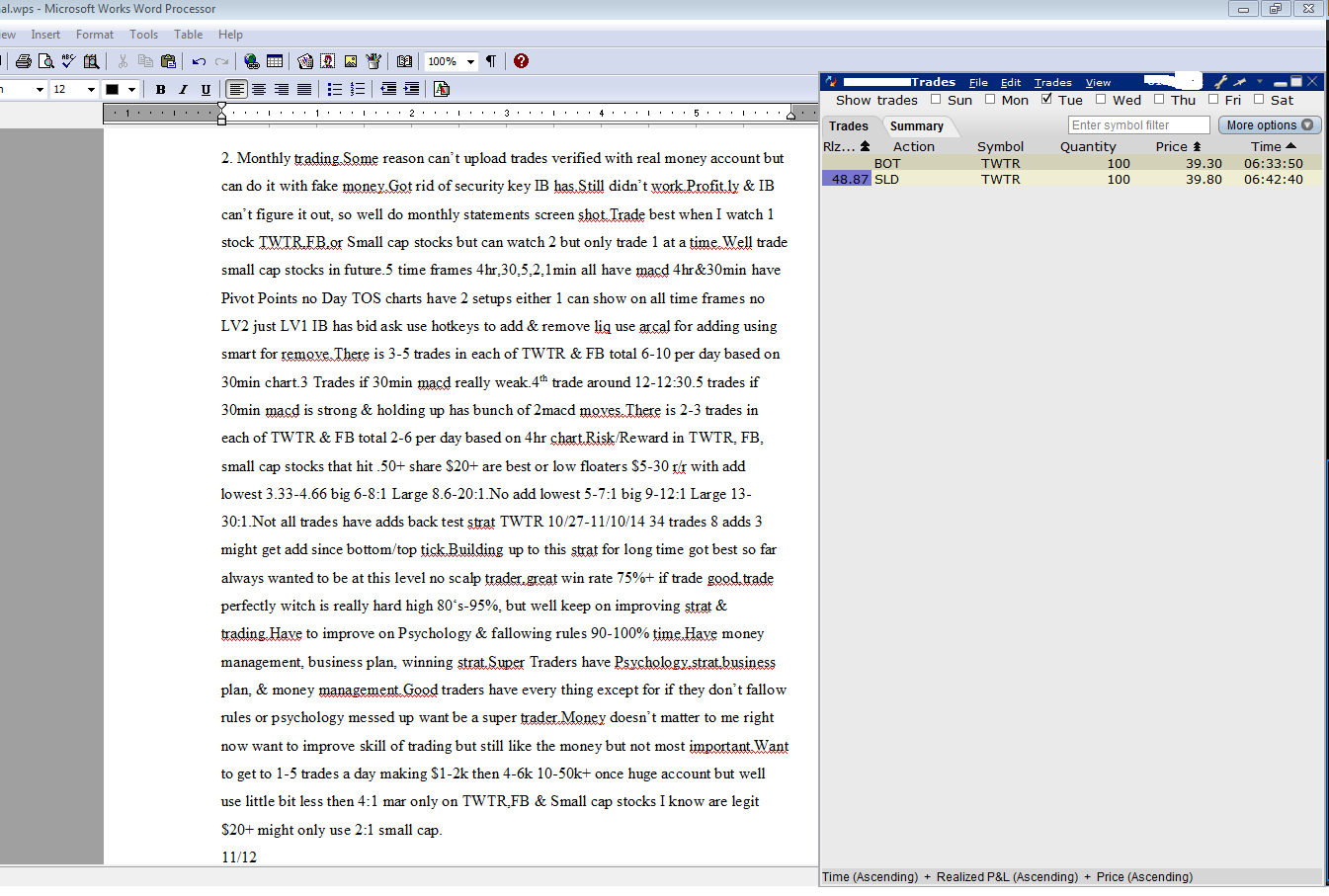1329x896 pixels.
Task: Align text left in the formatting bar
Action: (x=236, y=89)
